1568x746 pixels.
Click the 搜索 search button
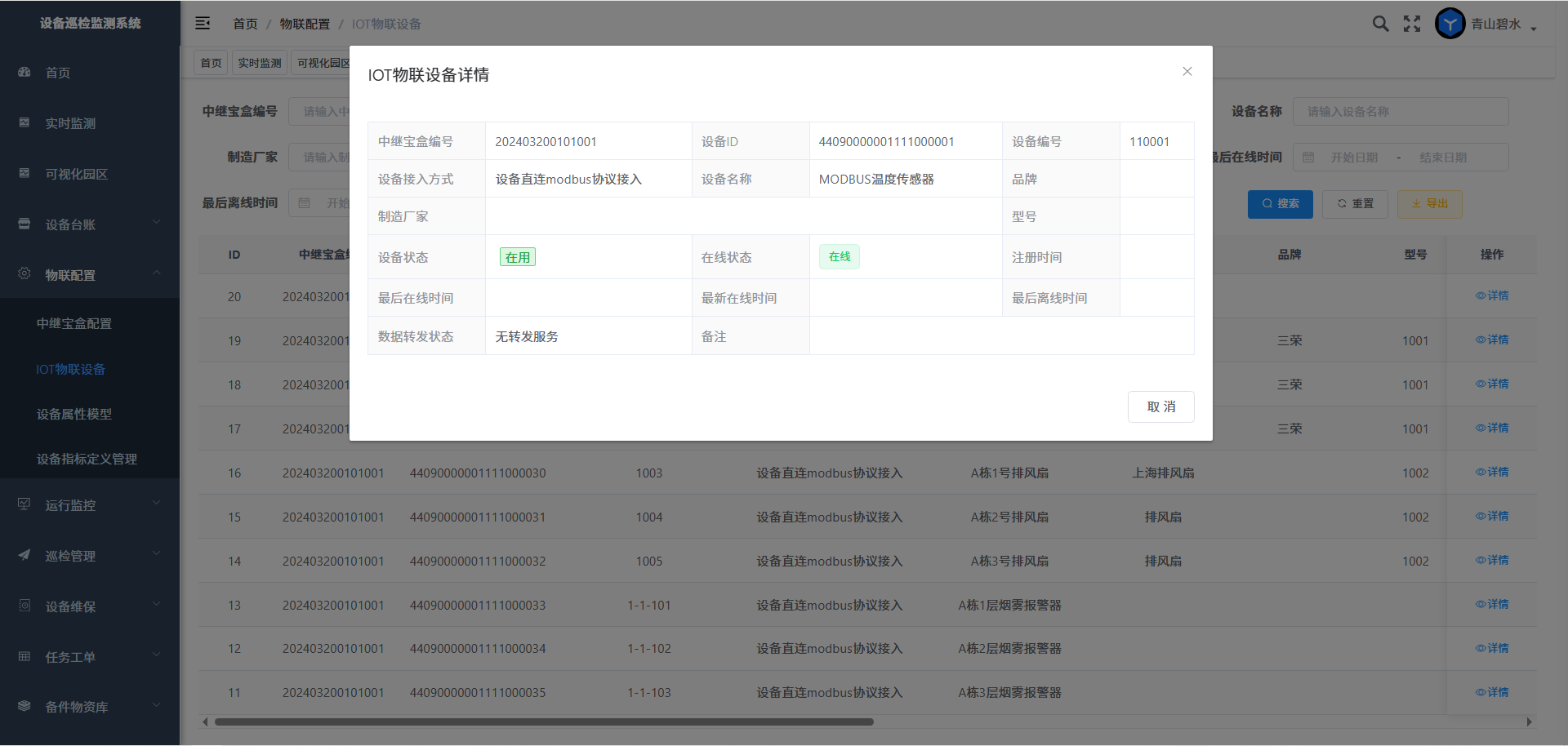click(x=1280, y=204)
